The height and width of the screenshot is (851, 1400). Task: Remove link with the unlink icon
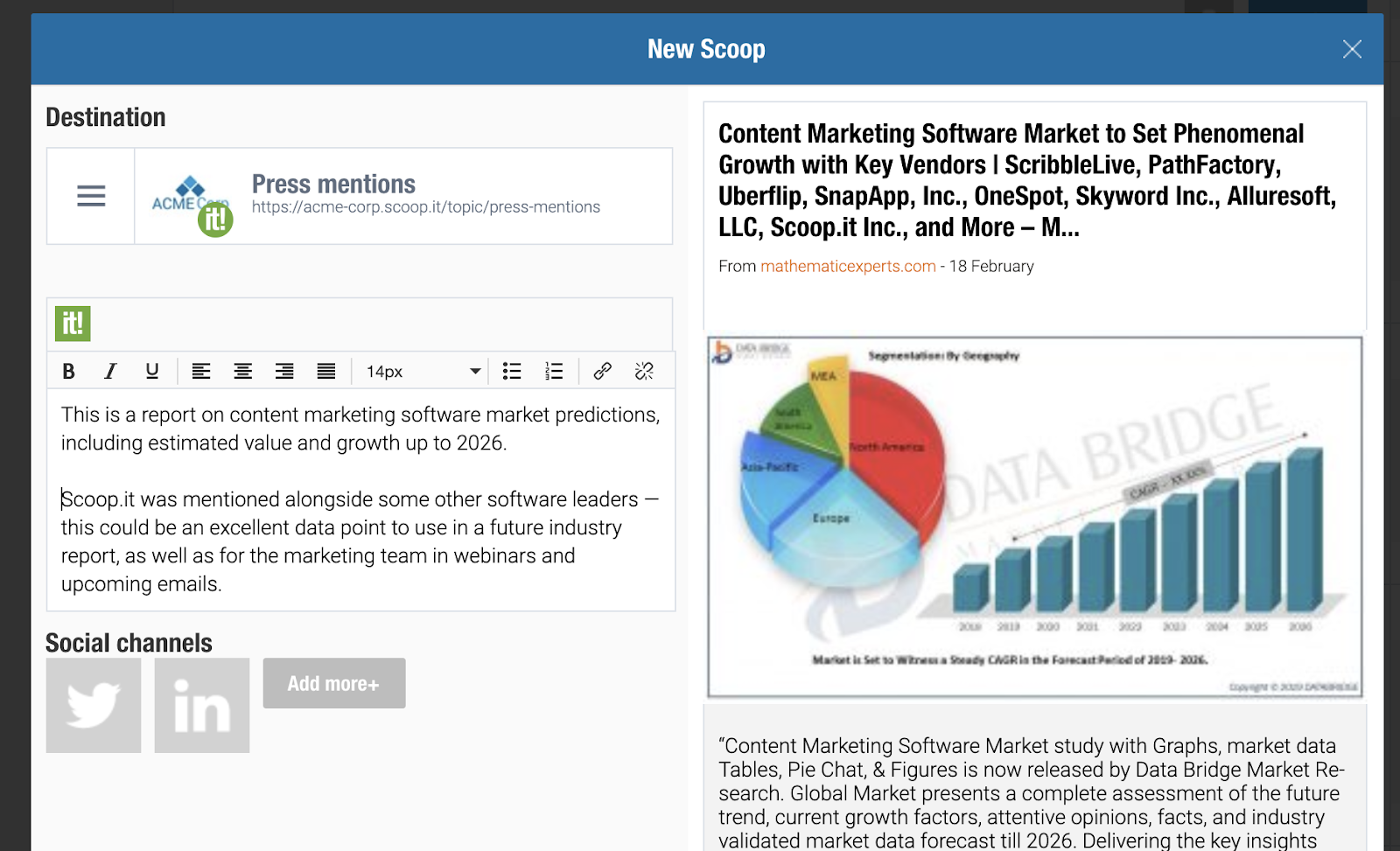click(644, 372)
